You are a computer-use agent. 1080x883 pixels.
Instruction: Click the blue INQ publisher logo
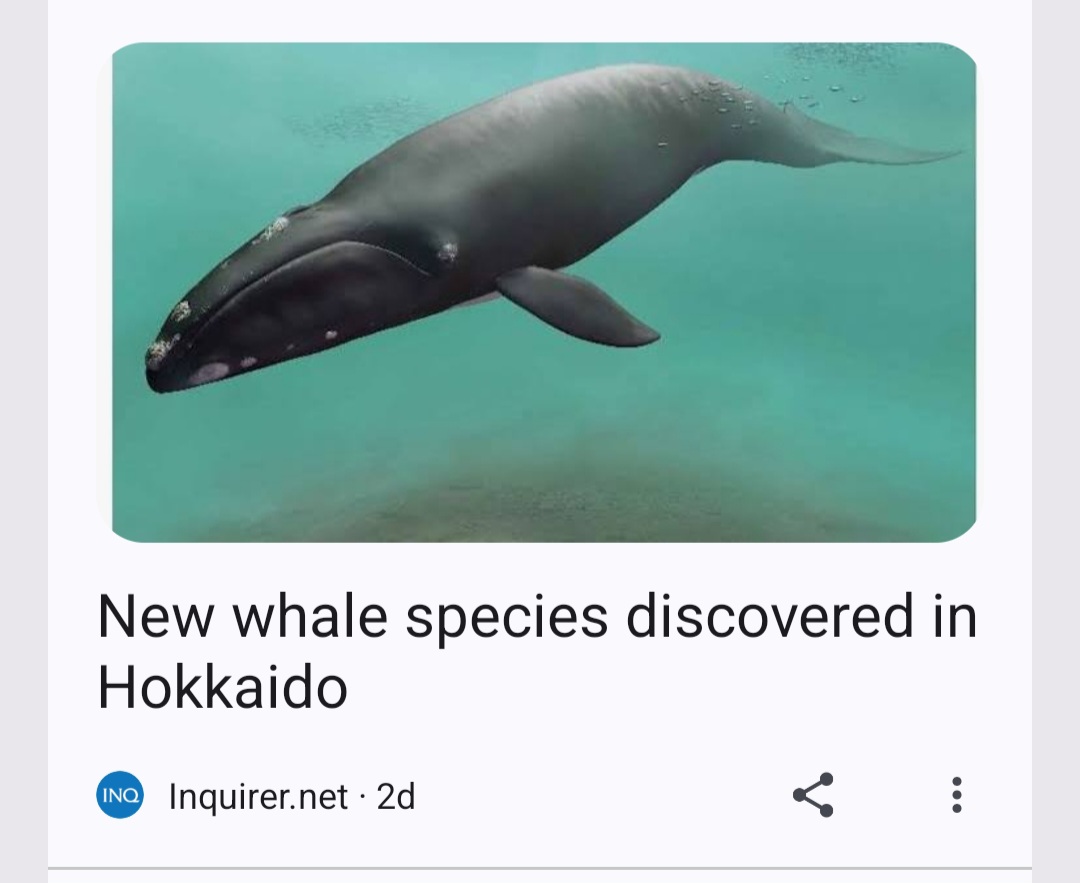pos(120,795)
